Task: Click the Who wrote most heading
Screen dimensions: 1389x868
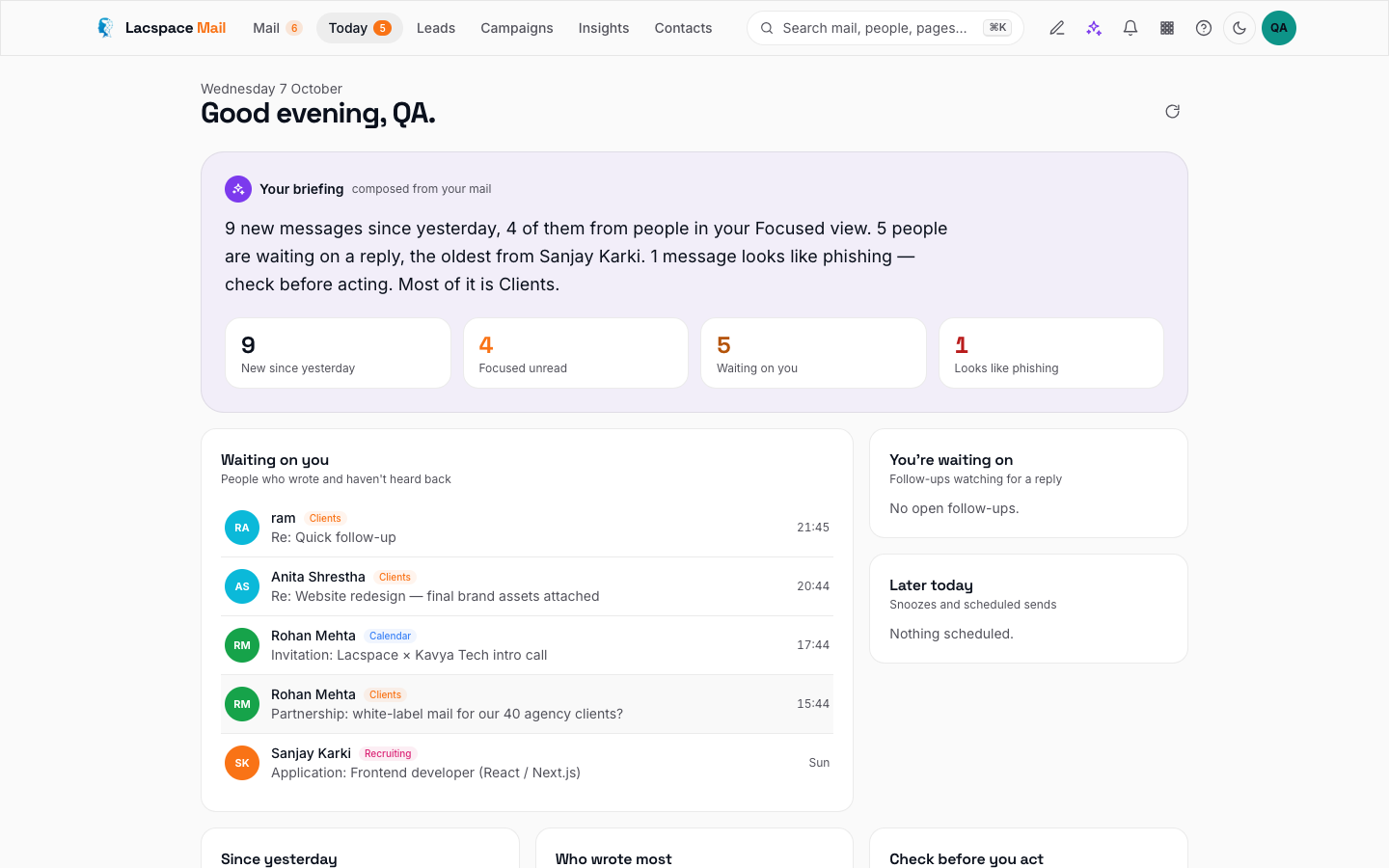Action: (x=613, y=859)
